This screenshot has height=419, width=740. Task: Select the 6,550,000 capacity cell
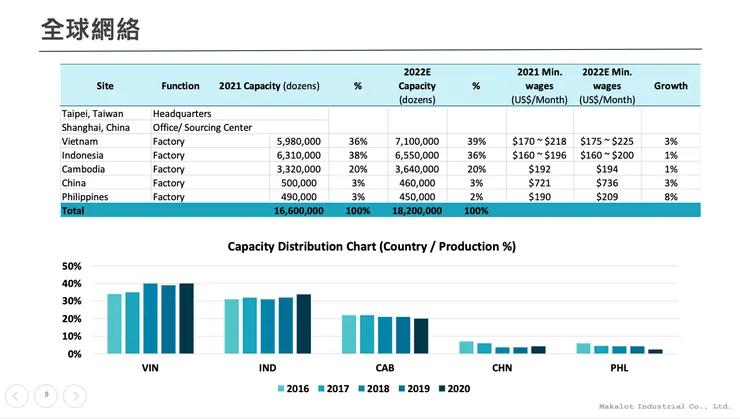point(417,155)
